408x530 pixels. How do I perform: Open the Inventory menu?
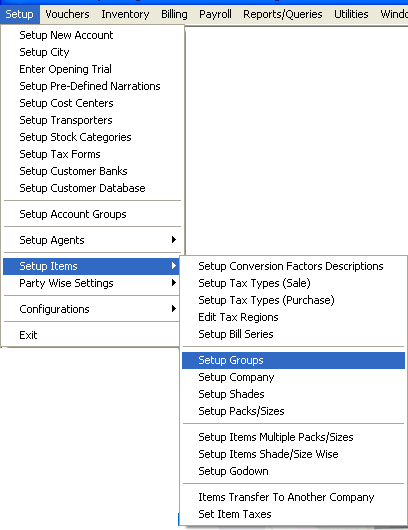click(x=125, y=15)
